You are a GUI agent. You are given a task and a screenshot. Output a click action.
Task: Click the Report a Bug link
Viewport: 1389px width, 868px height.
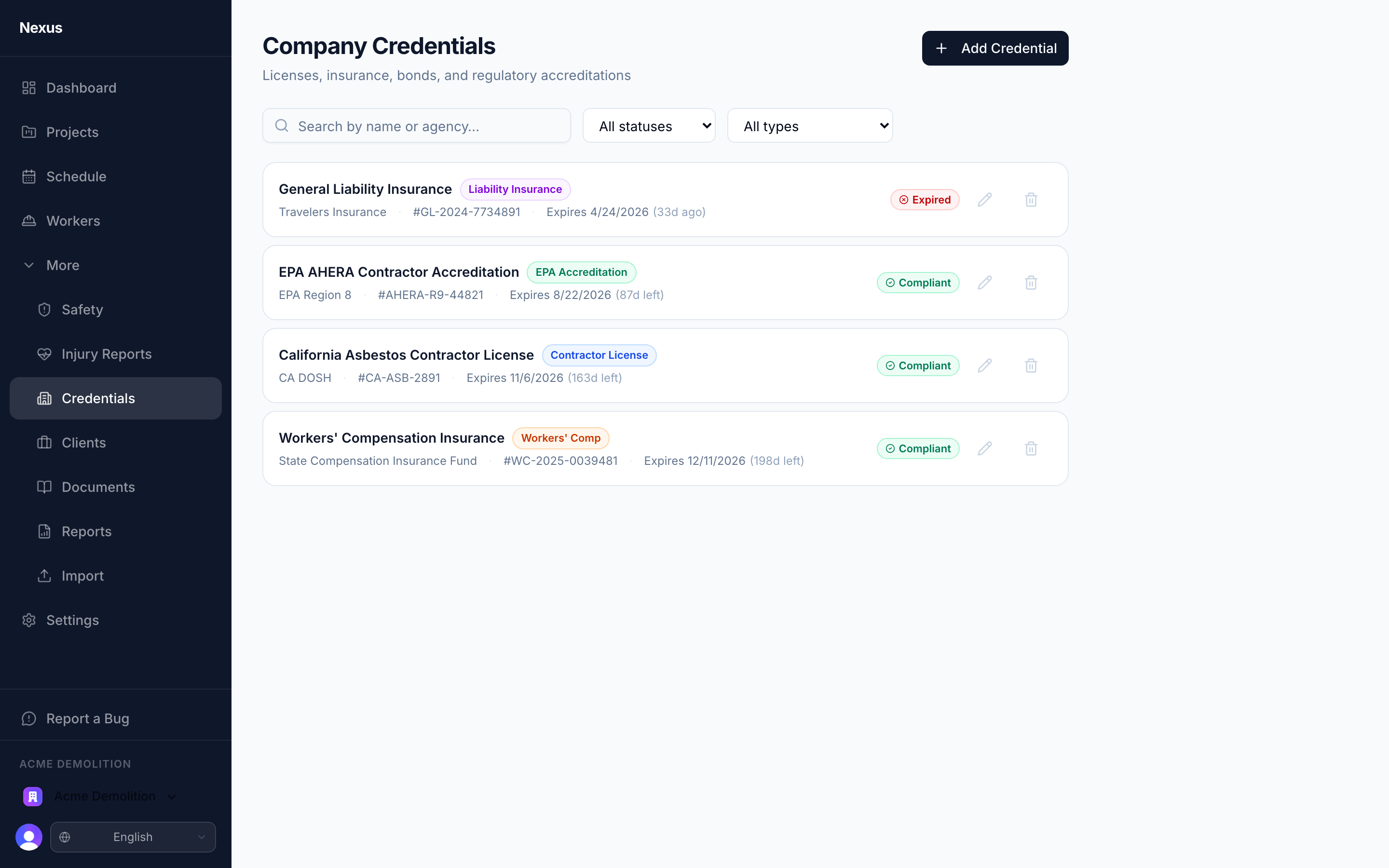pyautogui.click(x=115, y=719)
